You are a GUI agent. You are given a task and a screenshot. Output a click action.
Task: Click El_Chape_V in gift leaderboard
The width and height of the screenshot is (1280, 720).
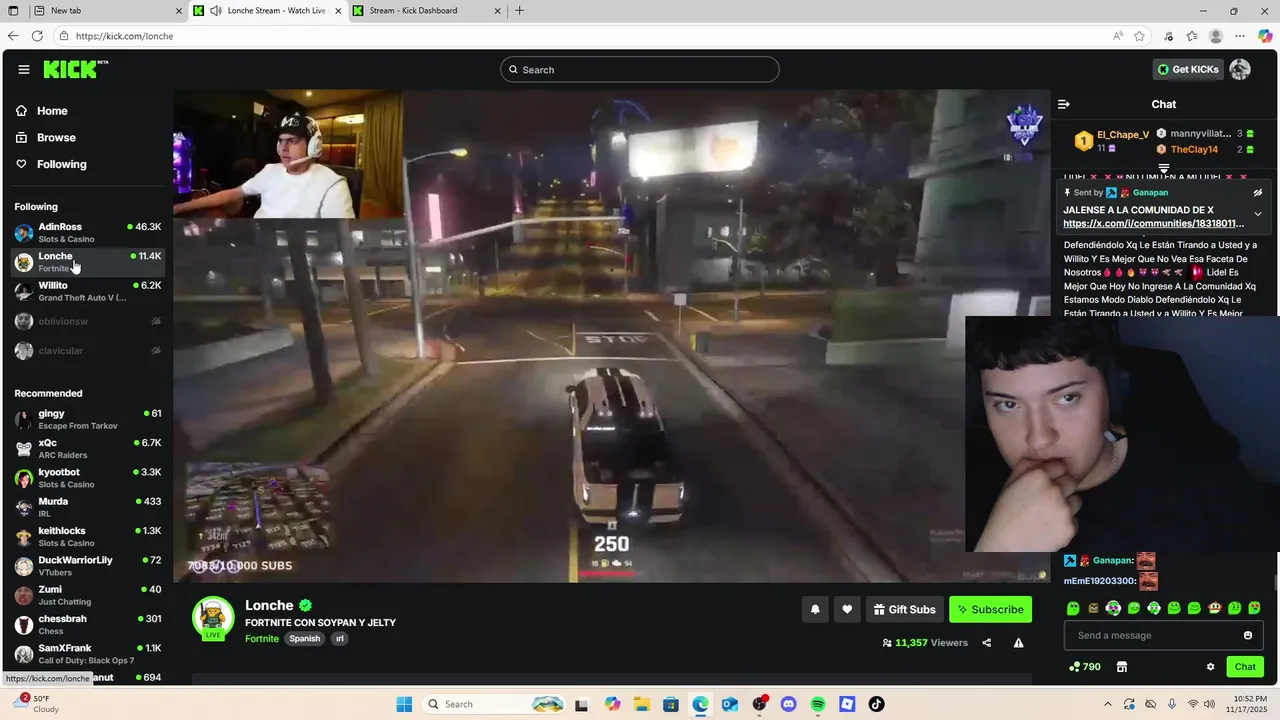pos(1123,135)
